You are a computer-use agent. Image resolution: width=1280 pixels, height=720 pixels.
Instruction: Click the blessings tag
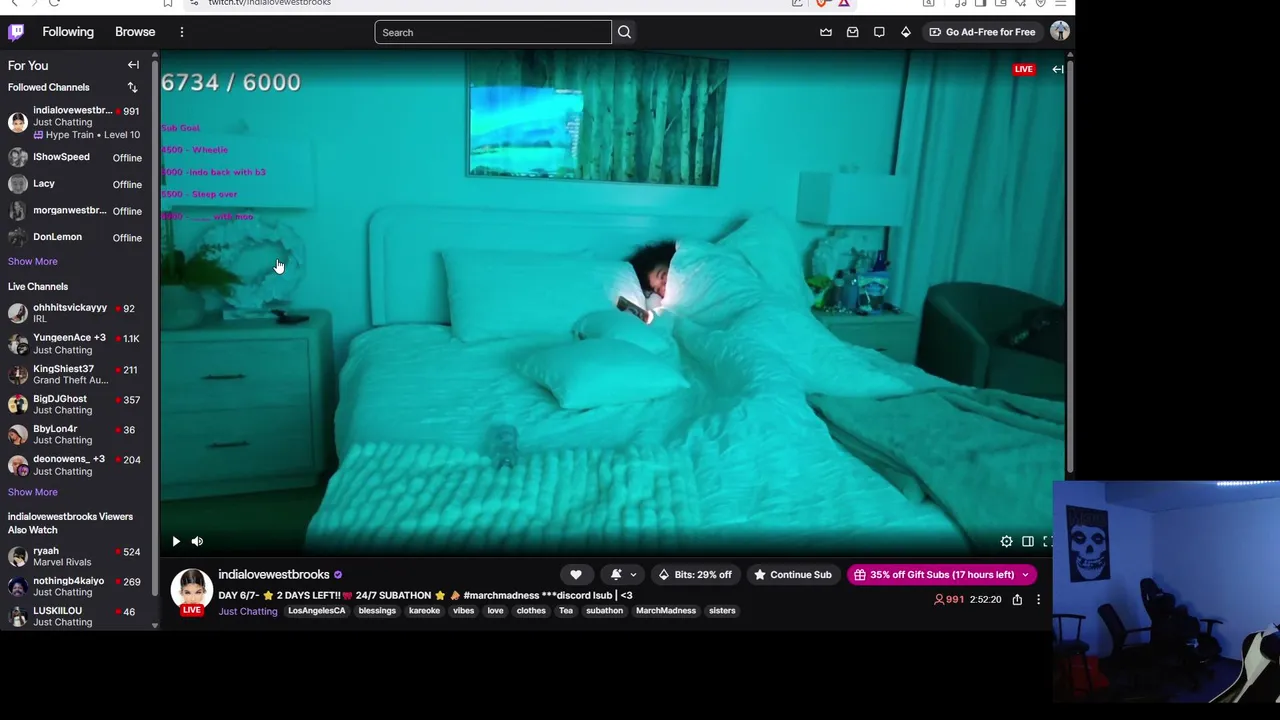click(377, 610)
